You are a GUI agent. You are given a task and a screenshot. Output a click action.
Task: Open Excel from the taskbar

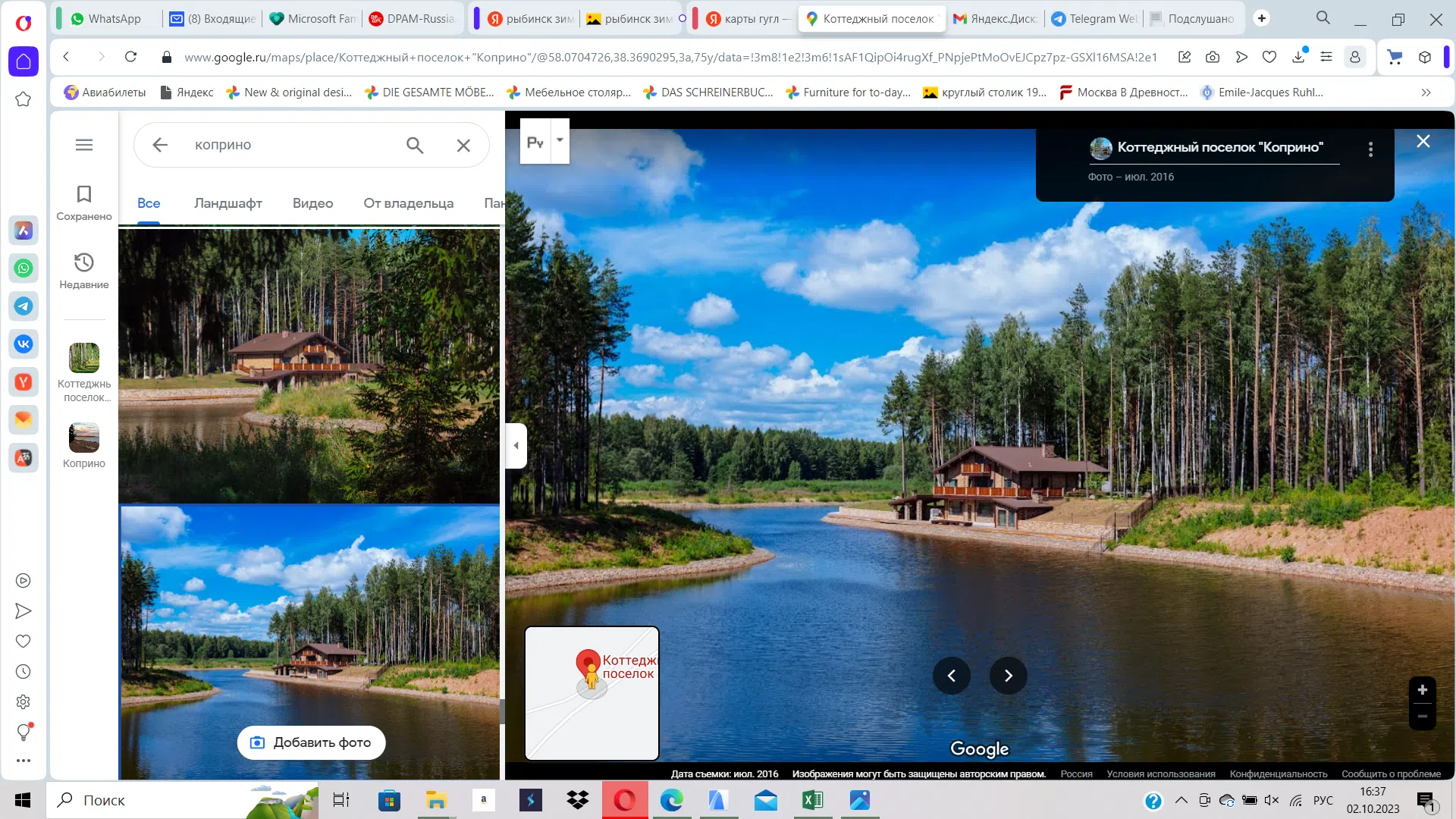click(x=812, y=800)
